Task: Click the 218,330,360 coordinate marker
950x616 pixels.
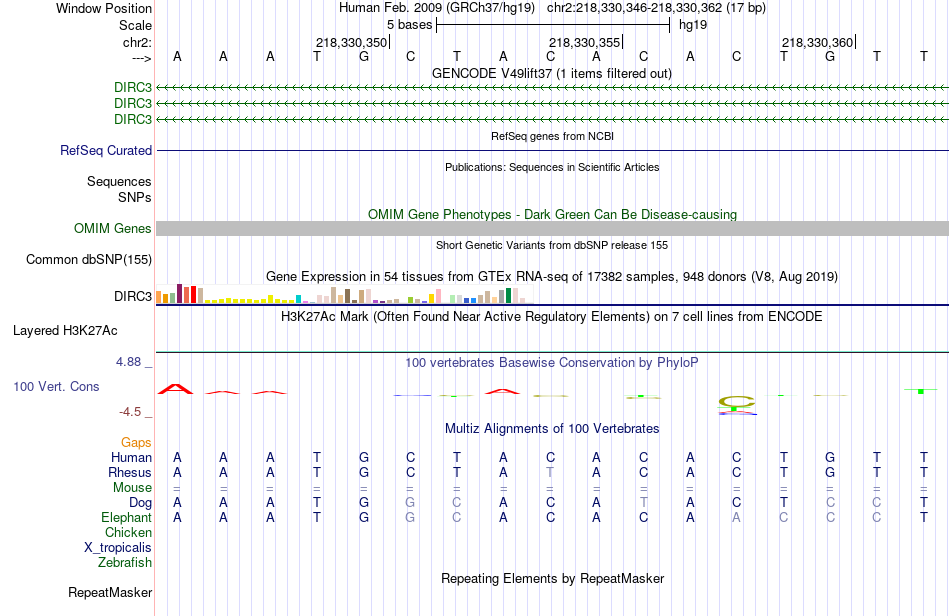Action: point(817,42)
